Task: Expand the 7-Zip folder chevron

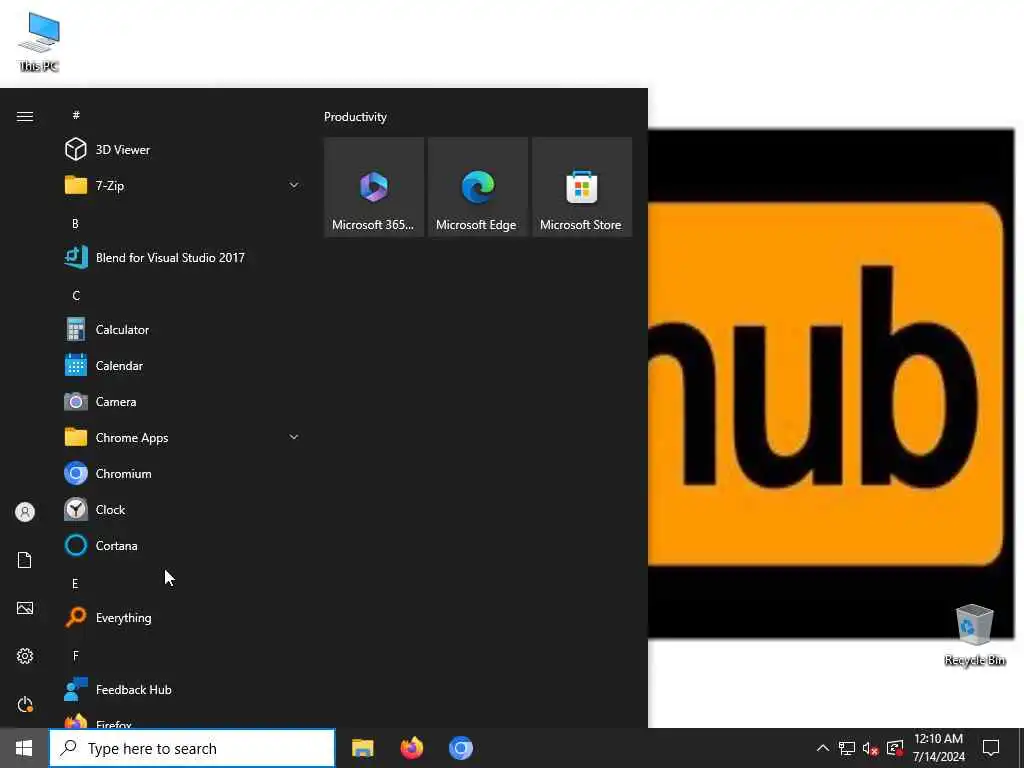Action: (x=294, y=185)
